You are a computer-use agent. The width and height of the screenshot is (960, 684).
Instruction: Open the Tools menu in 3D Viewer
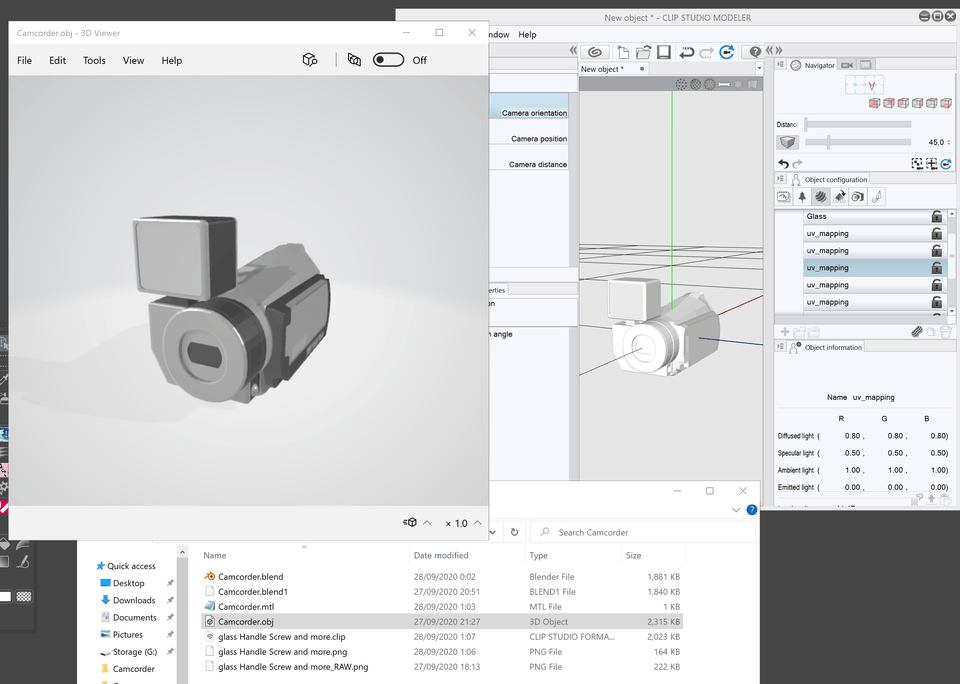tap(94, 60)
